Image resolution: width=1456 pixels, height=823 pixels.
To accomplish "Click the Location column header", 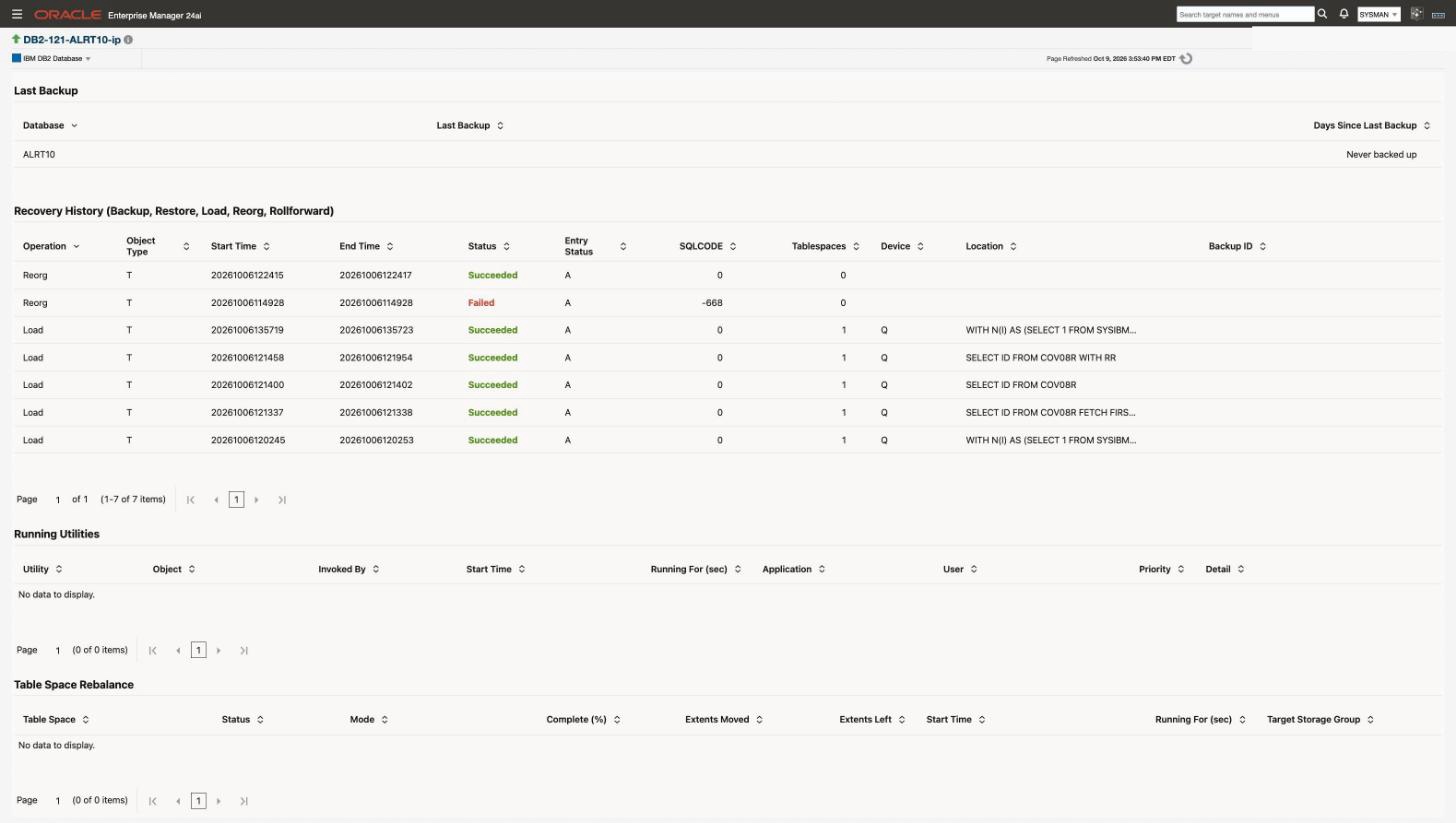I will (984, 246).
